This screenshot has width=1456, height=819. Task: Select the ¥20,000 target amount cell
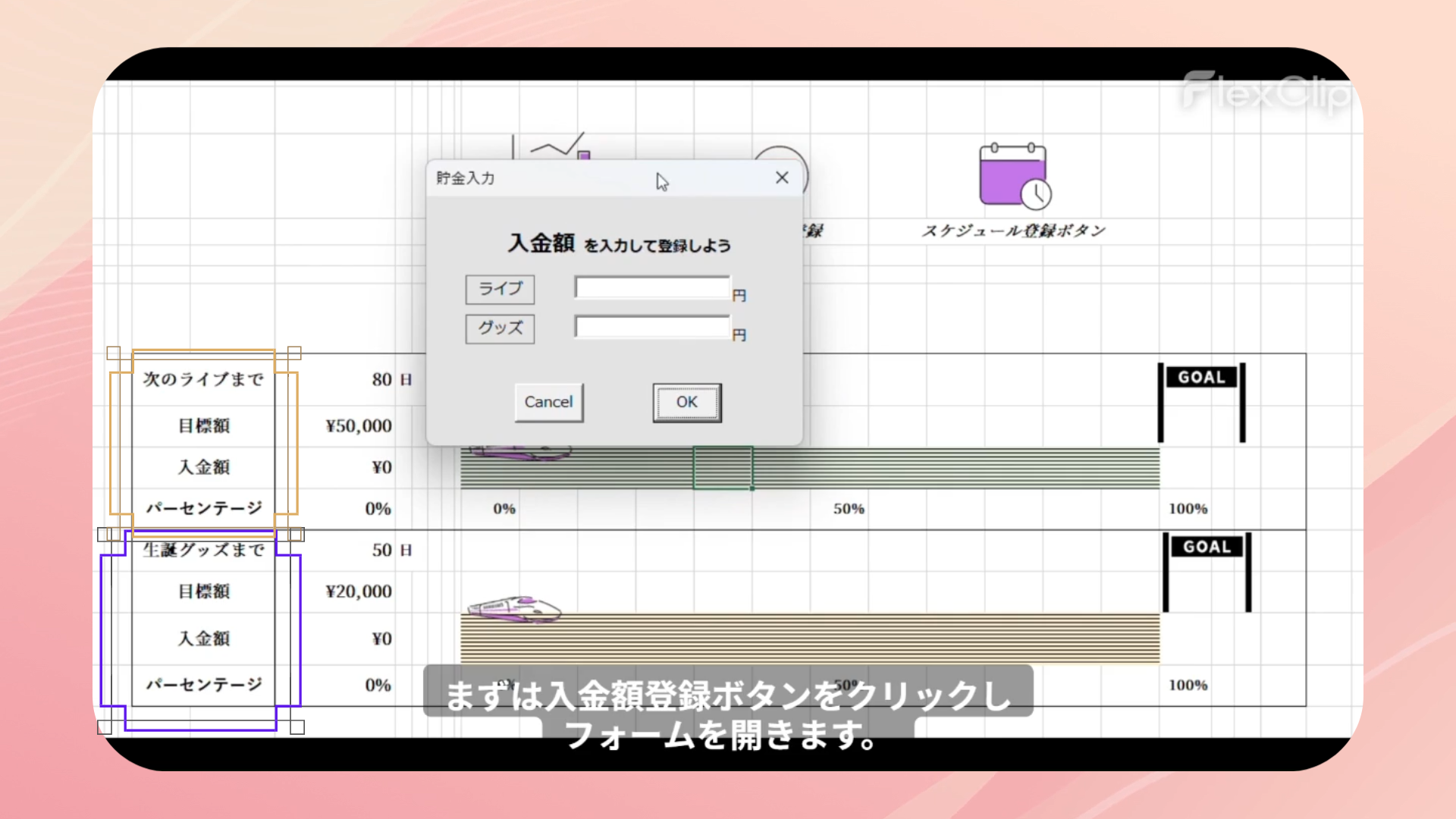click(x=358, y=591)
